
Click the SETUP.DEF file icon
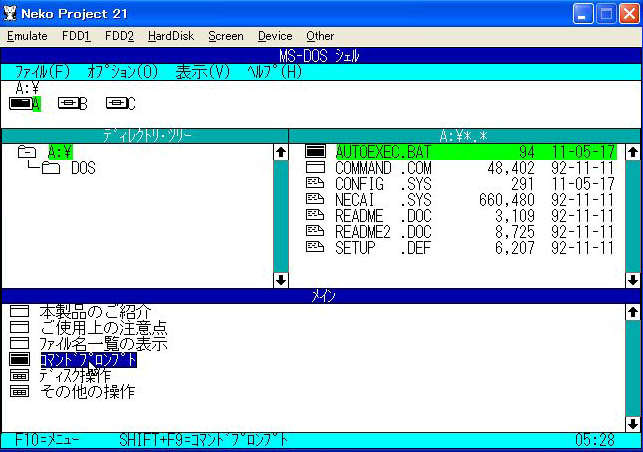coord(315,247)
